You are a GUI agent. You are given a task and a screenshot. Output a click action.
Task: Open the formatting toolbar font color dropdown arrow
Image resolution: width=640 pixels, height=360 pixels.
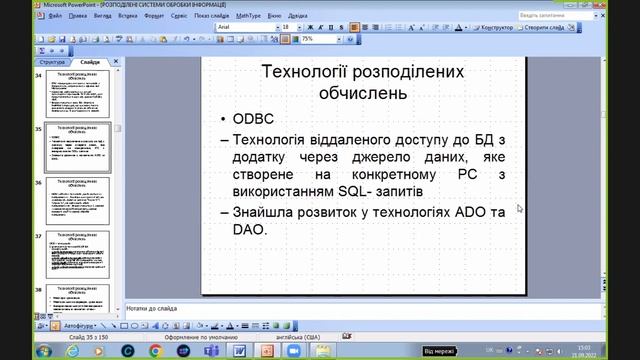[x=466, y=27]
